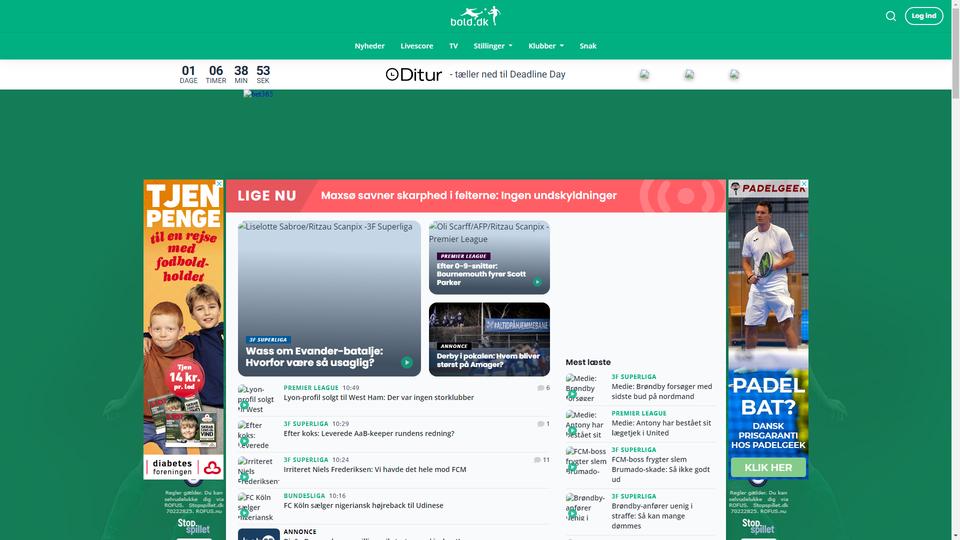Open FCM-boss frygter Brumado-skade article
960x540 pixels.
[661, 469]
